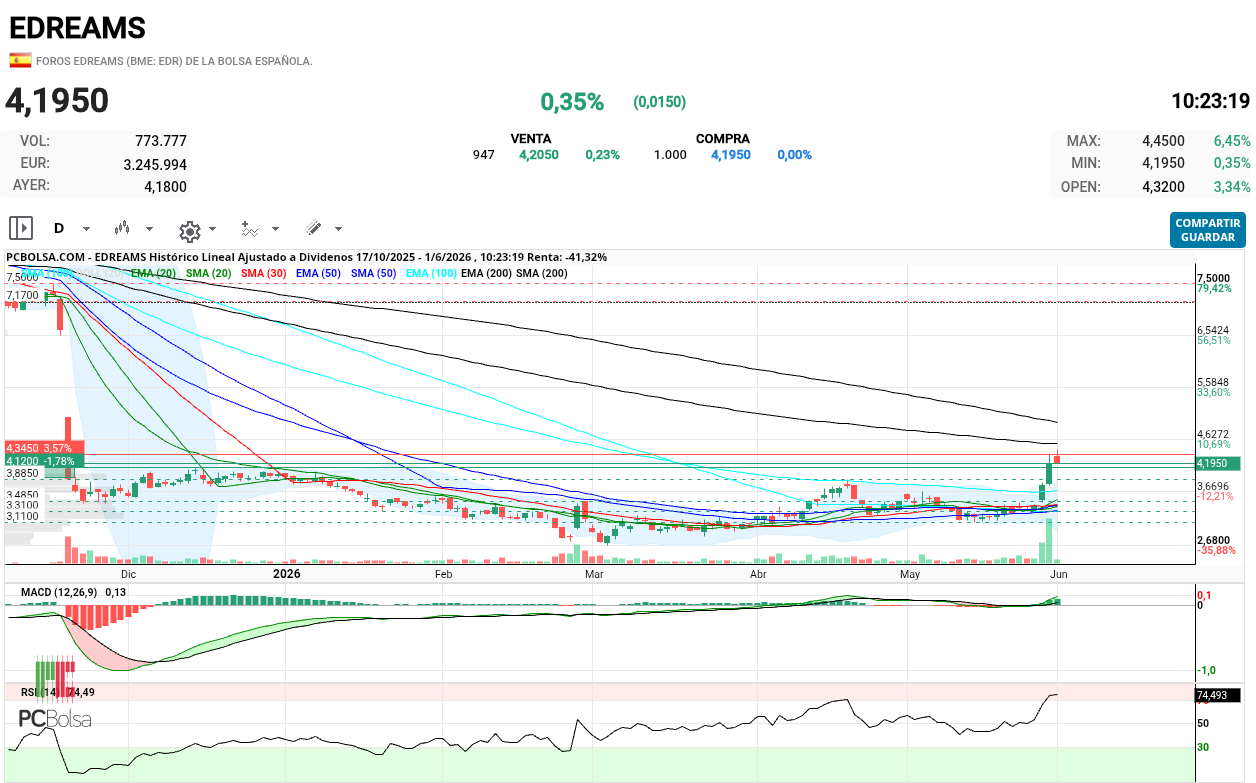
Task: Click the 5,5848 right axis price label
Action: click(1213, 382)
